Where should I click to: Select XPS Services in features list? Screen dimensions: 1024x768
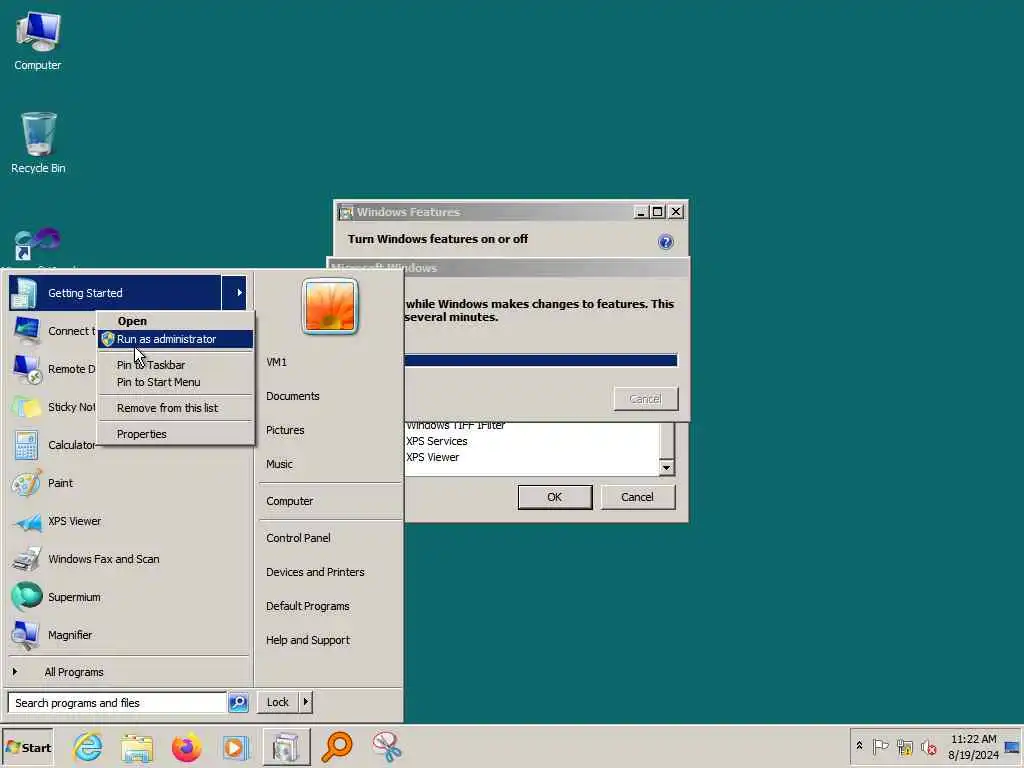(x=436, y=441)
